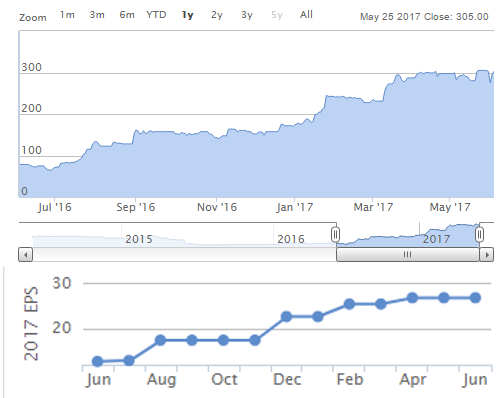
Task: Click the scrollbar left arrow button
Action: pos(25,255)
